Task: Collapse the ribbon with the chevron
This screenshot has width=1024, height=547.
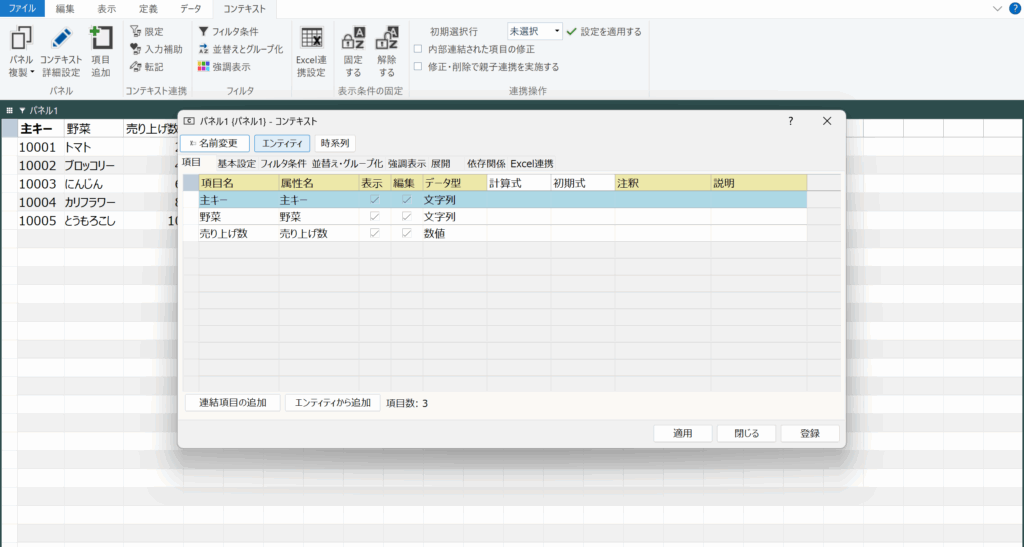Action: (997, 8)
